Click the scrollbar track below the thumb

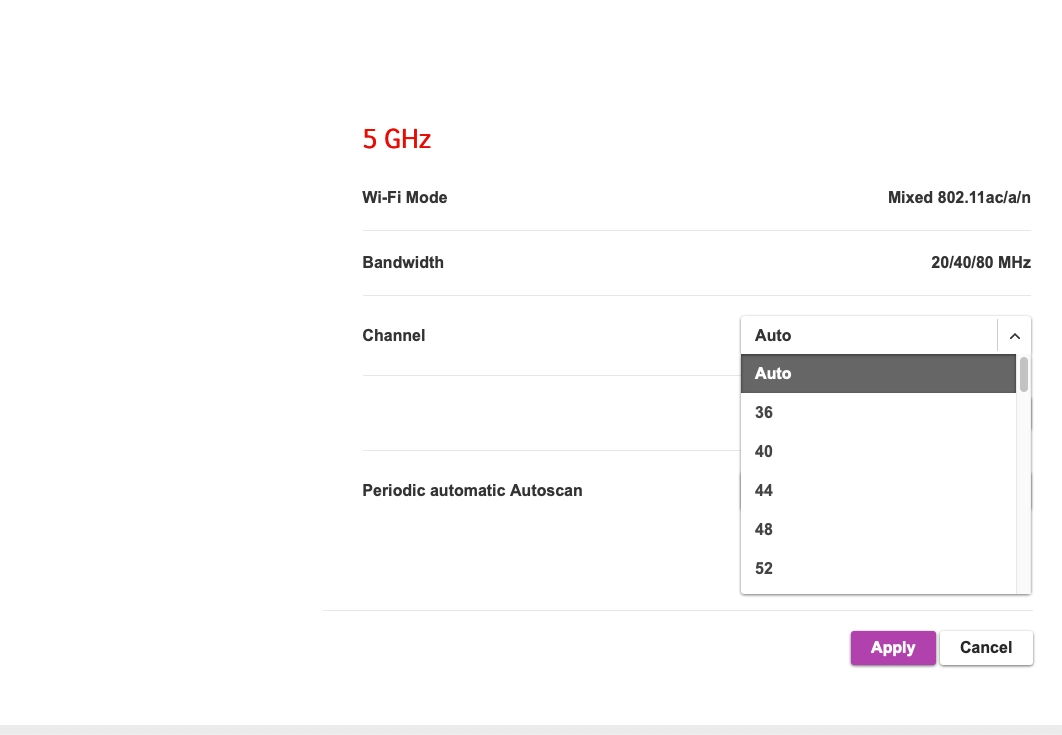pos(1024,500)
